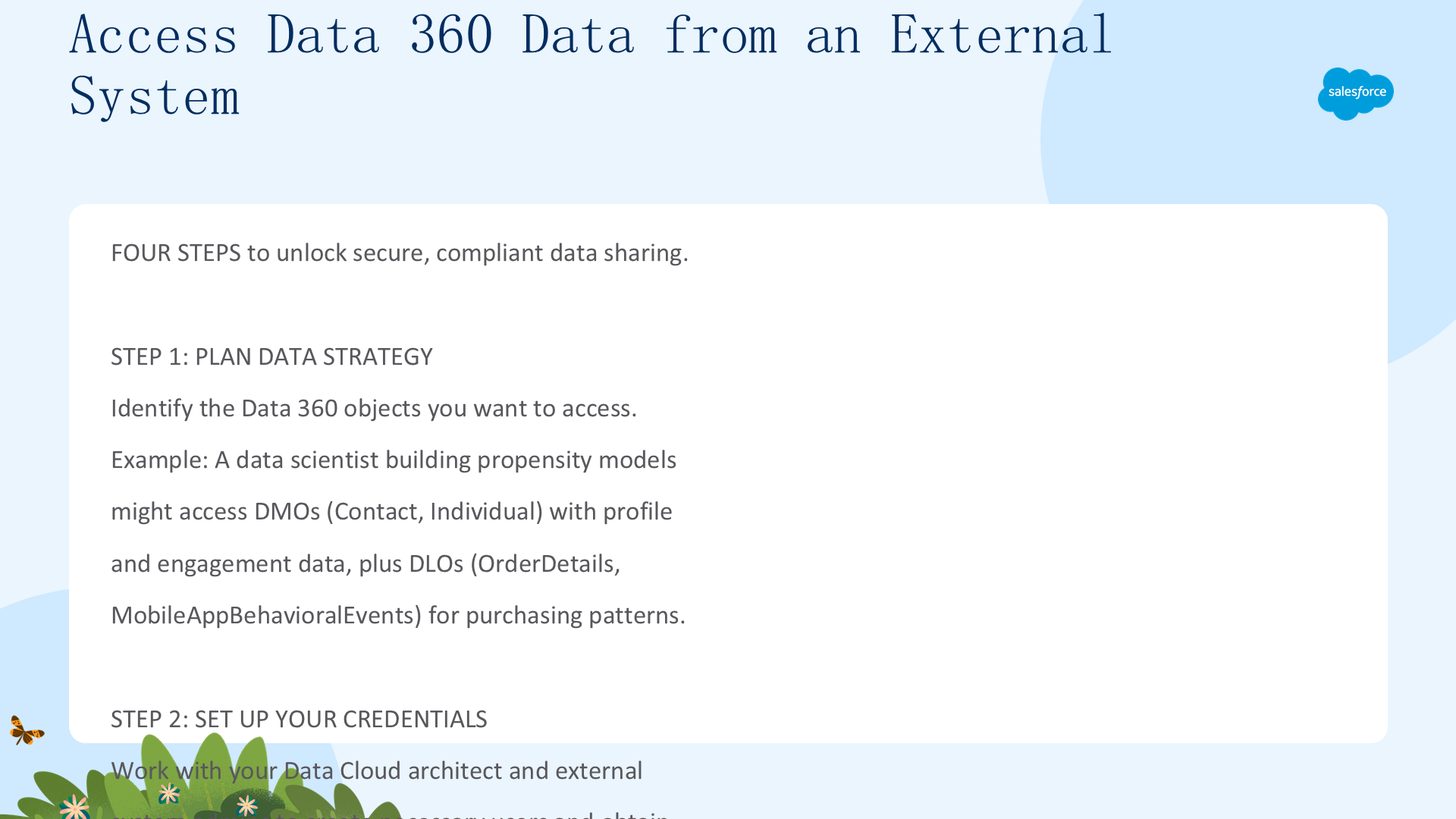The width and height of the screenshot is (1456, 819).
Task: Click the rightmost white flower on the bush
Action: point(246,805)
